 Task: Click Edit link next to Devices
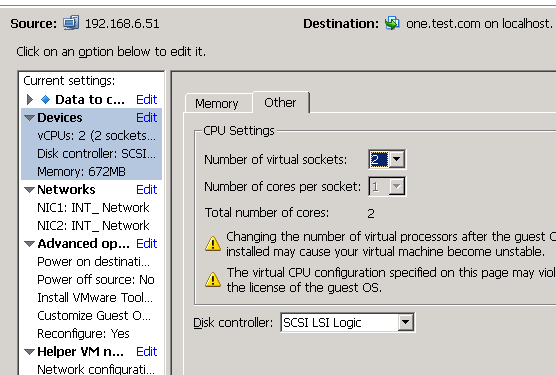click(x=146, y=117)
